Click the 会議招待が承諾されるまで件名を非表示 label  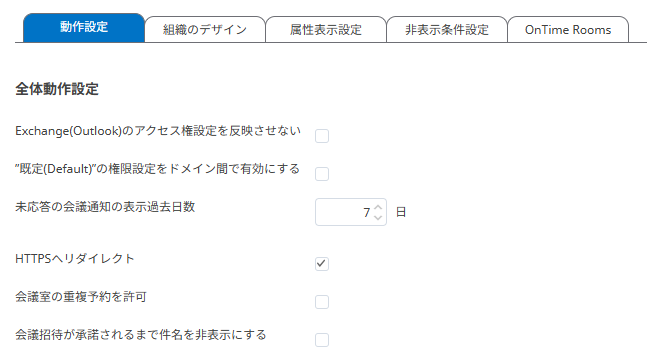click(141, 335)
